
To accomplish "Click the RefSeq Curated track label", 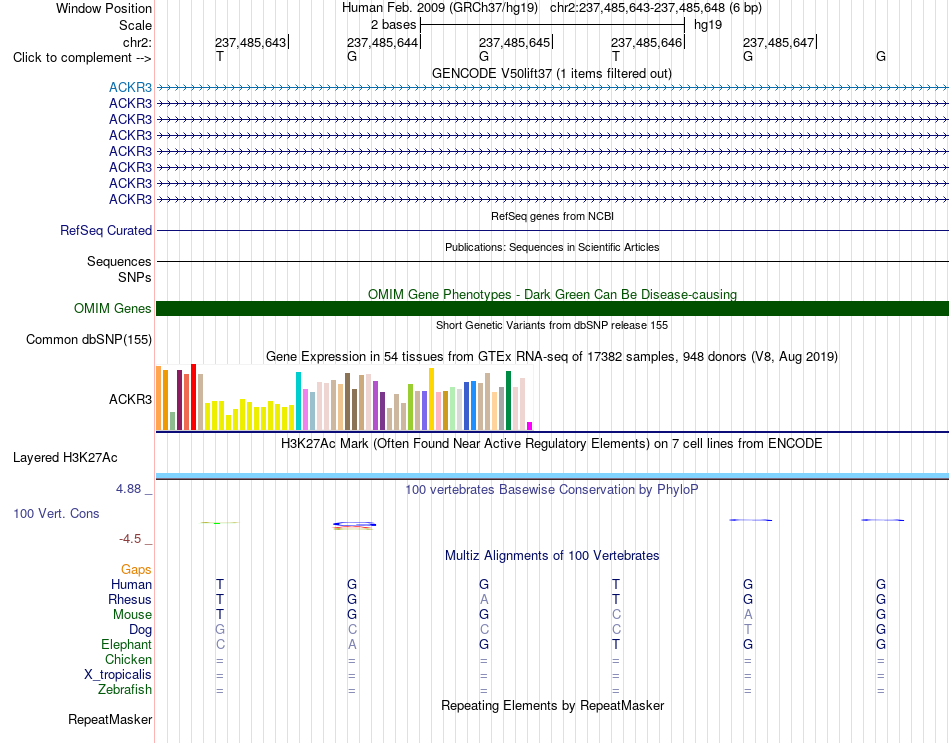I will click(x=105, y=230).
